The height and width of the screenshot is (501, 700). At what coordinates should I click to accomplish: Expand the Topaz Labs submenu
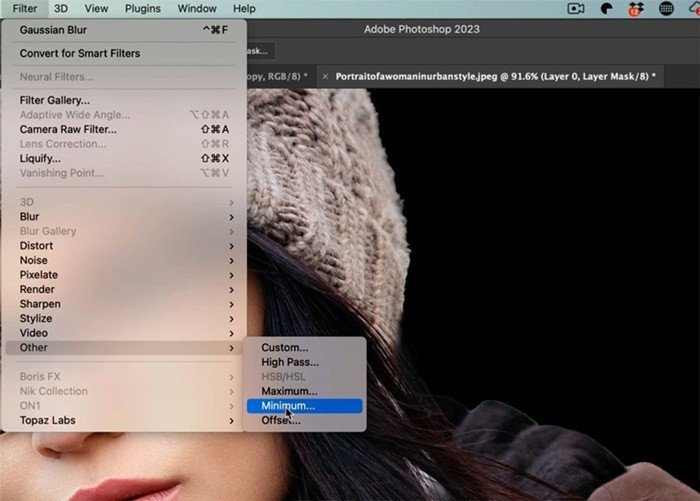coord(47,421)
